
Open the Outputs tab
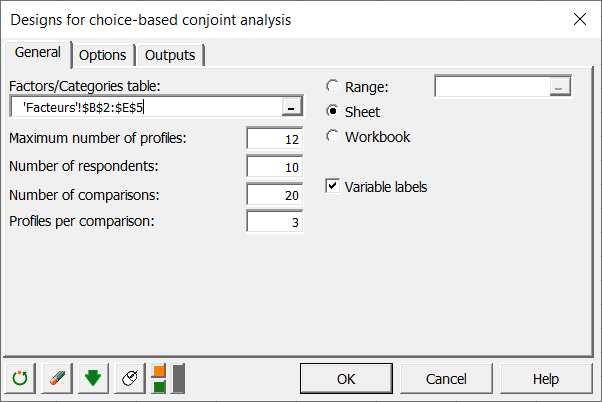pos(170,55)
